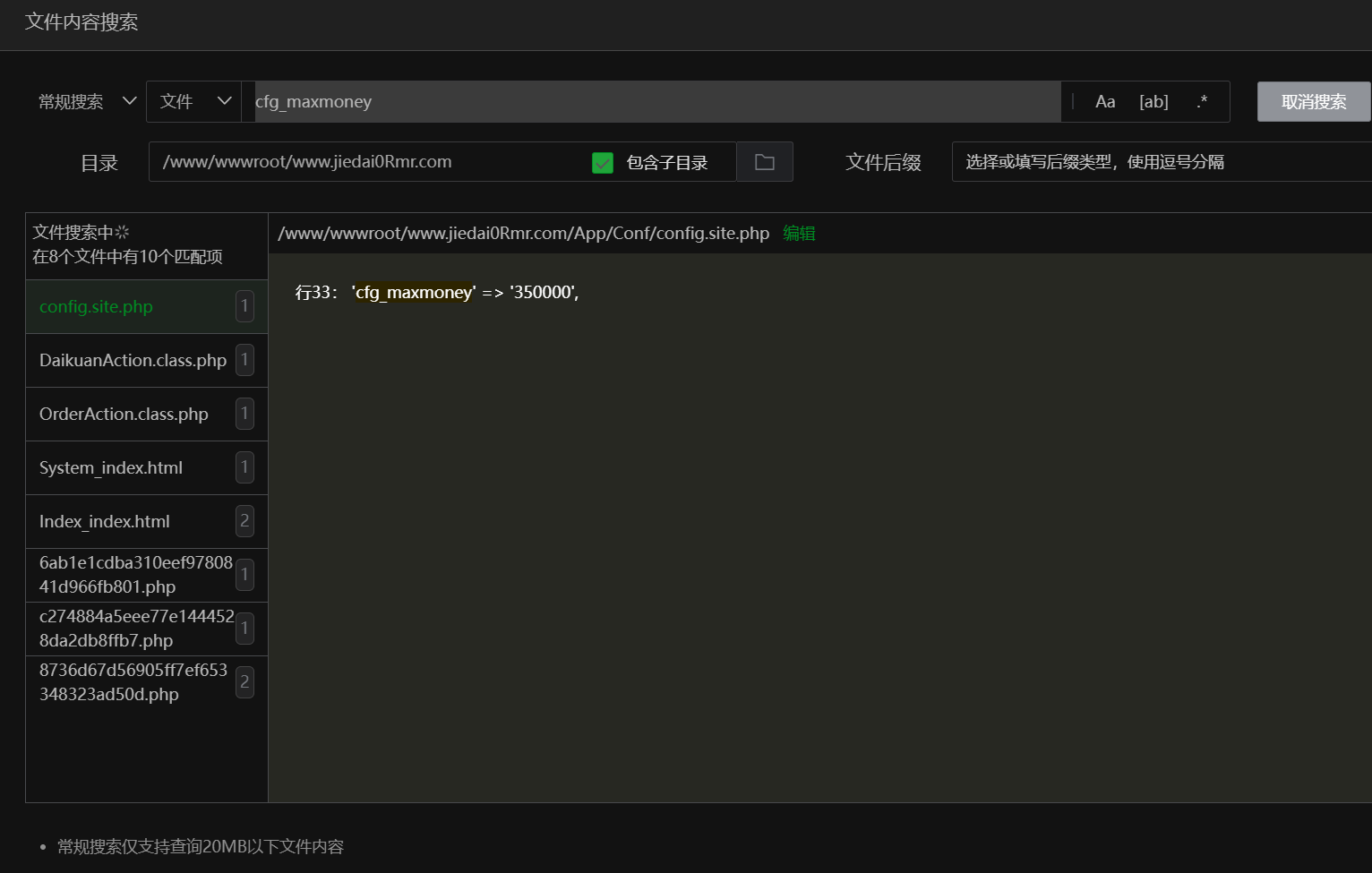This screenshot has width=1372, height=873.
Task: Click the cfg_maxmoney search input field
Action: point(650,102)
